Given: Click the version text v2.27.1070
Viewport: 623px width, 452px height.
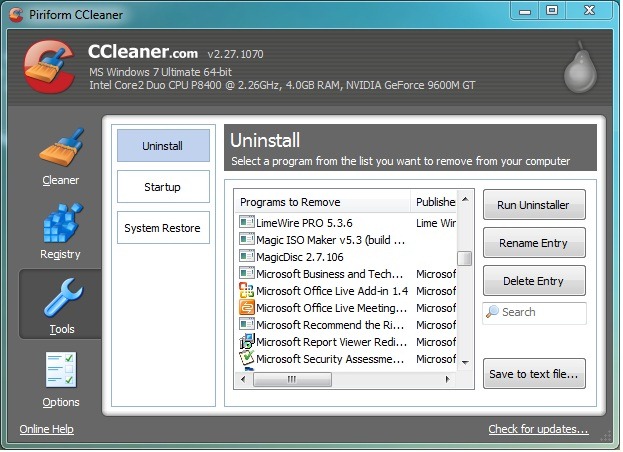Looking at the screenshot, I should 235,54.
